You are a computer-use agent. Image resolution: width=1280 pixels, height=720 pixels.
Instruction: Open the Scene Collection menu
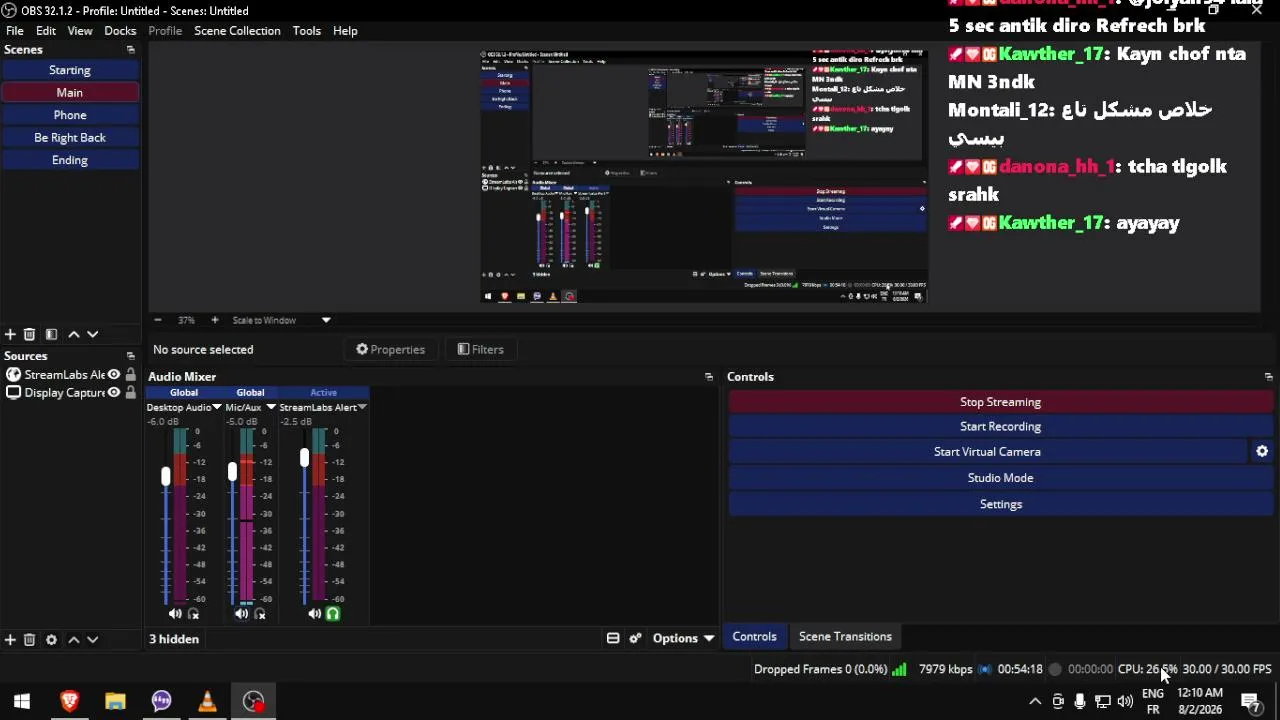click(237, 31)
